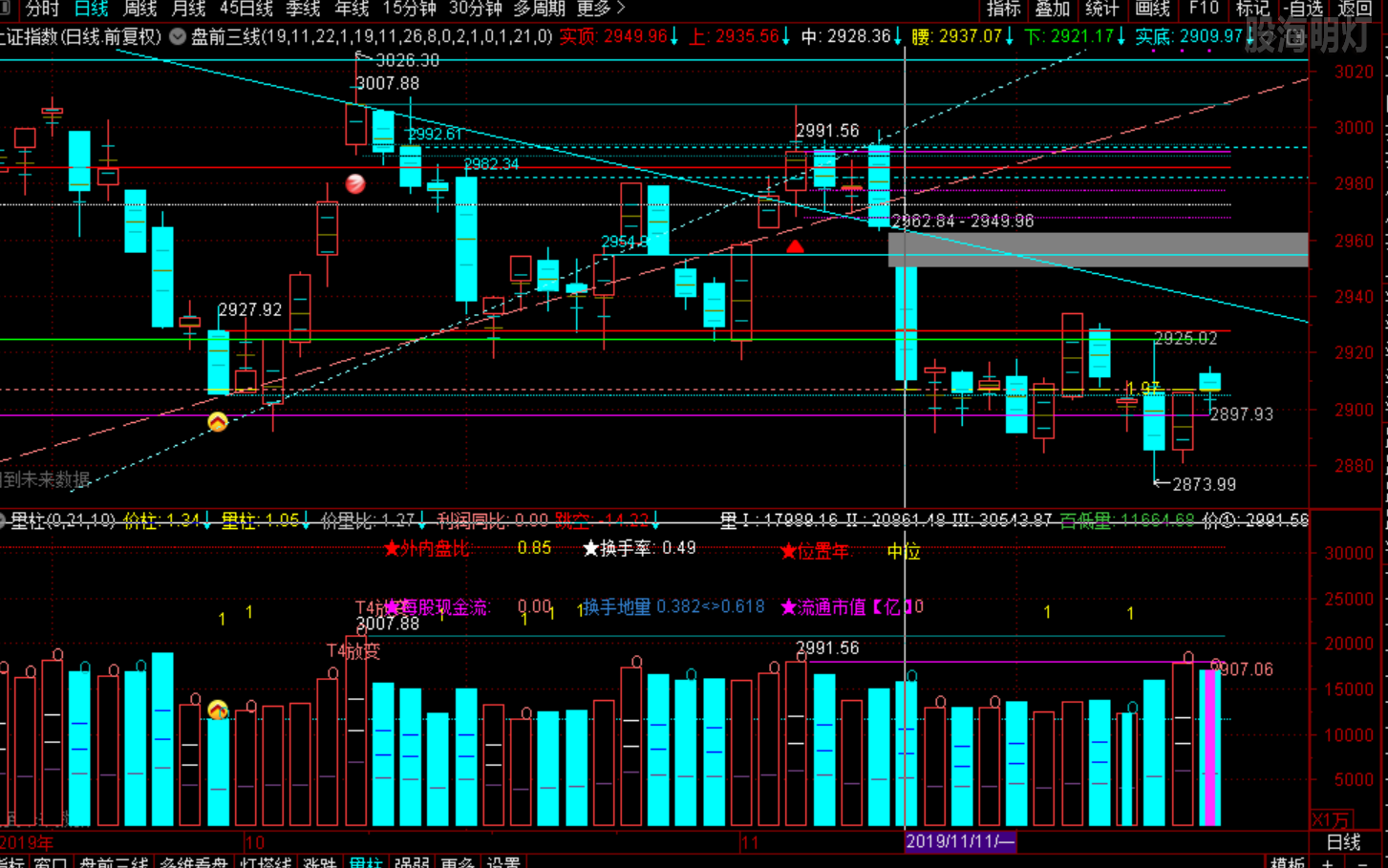Open the 设置 settings tab
This screenshot has width=1388, height=868.
503,862
